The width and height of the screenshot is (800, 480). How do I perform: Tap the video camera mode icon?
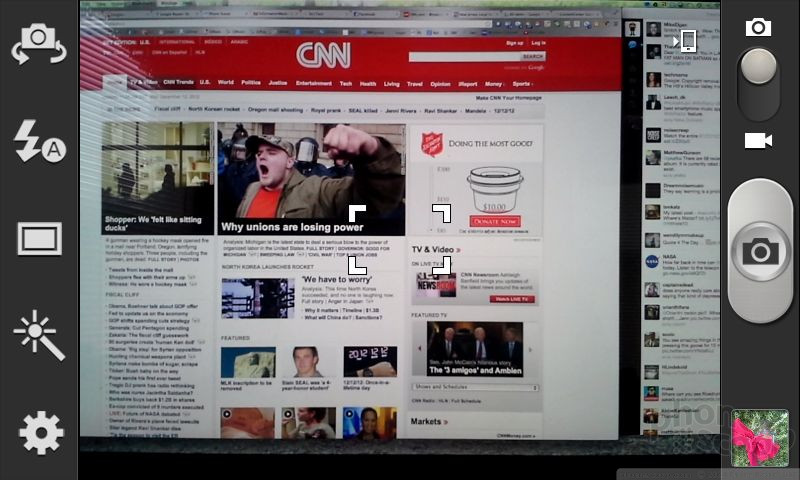point(758,140)
